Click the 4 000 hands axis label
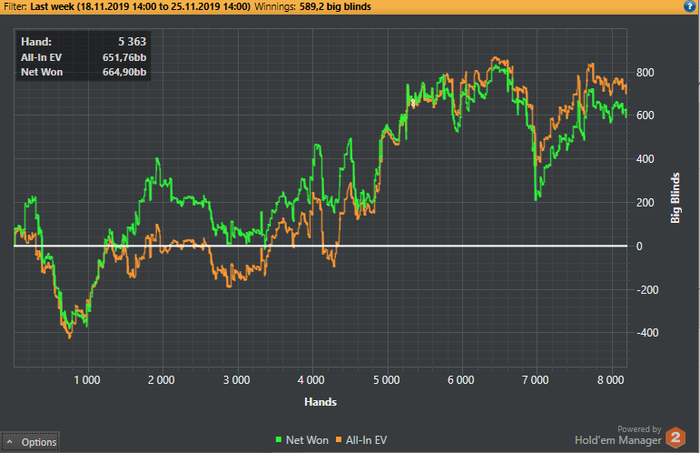Image resolution: width=700 pixels, height=453 pixels. click(x=311, y=380)
